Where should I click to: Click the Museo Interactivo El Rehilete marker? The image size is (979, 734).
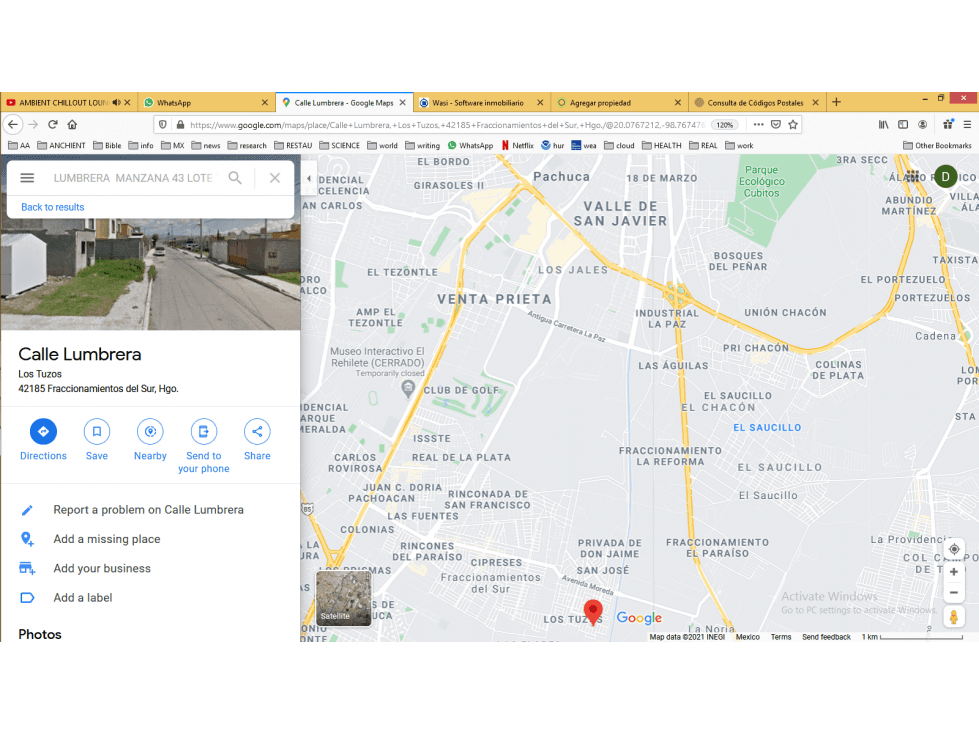(408, 389)
